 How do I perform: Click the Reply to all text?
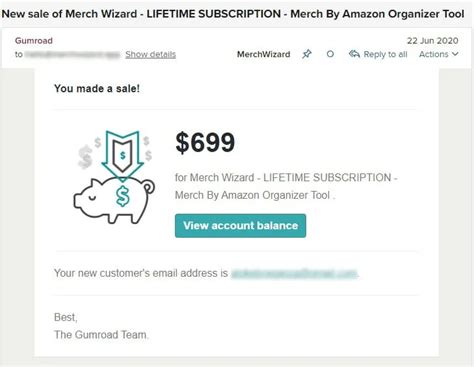click(385, 54)
